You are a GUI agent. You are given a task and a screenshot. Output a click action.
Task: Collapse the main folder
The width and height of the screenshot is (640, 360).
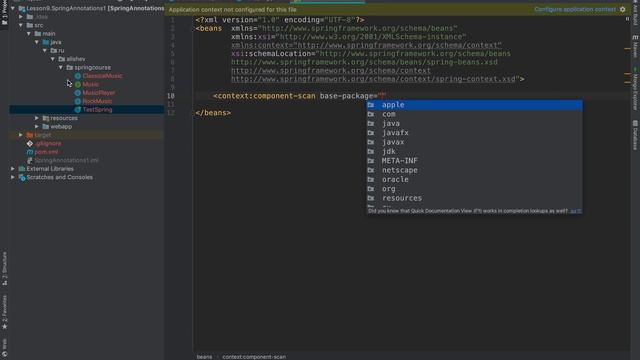click(x=29, y=33)
